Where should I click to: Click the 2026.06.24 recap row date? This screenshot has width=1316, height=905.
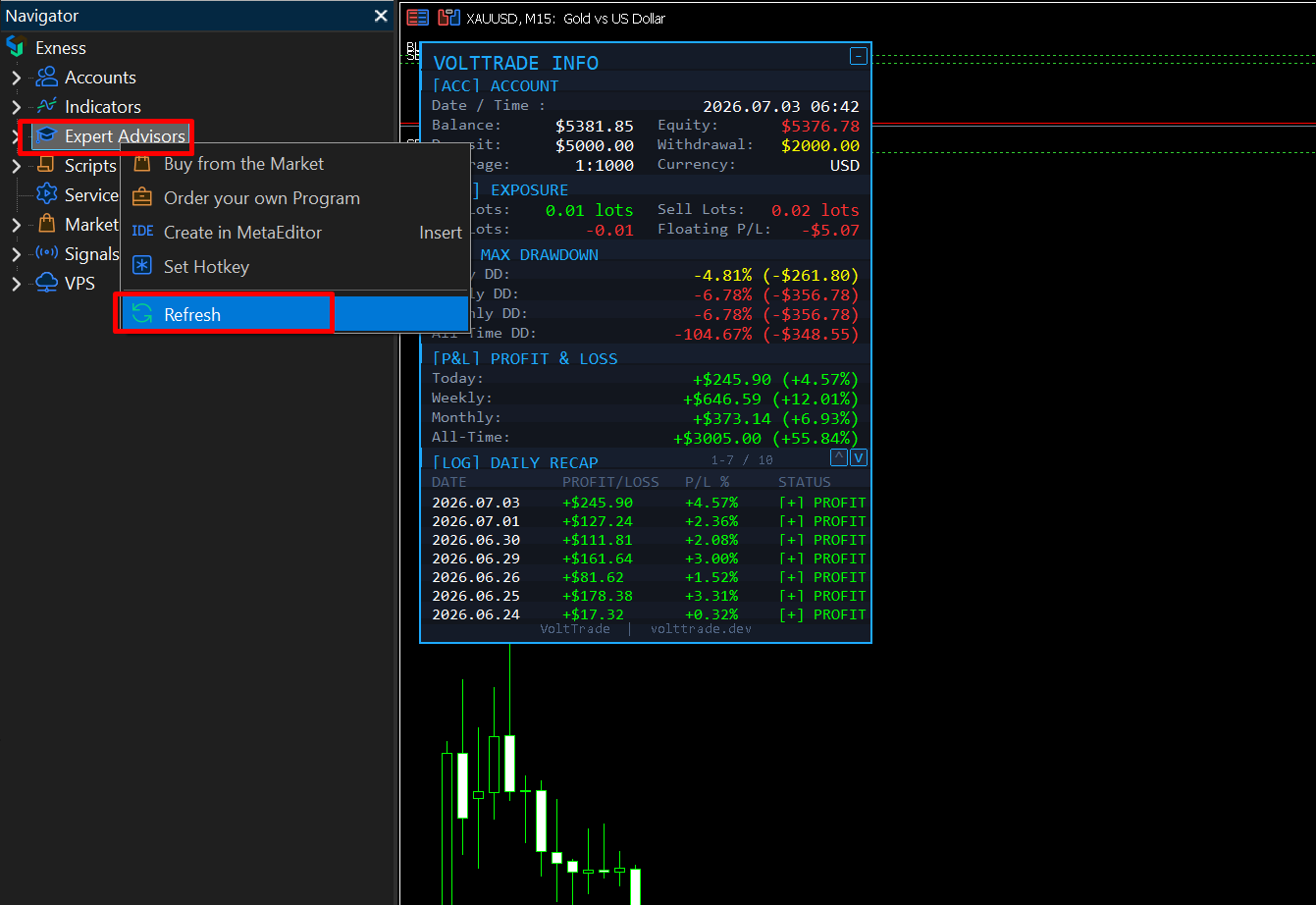pyautogui.click(x=476, y=614)
